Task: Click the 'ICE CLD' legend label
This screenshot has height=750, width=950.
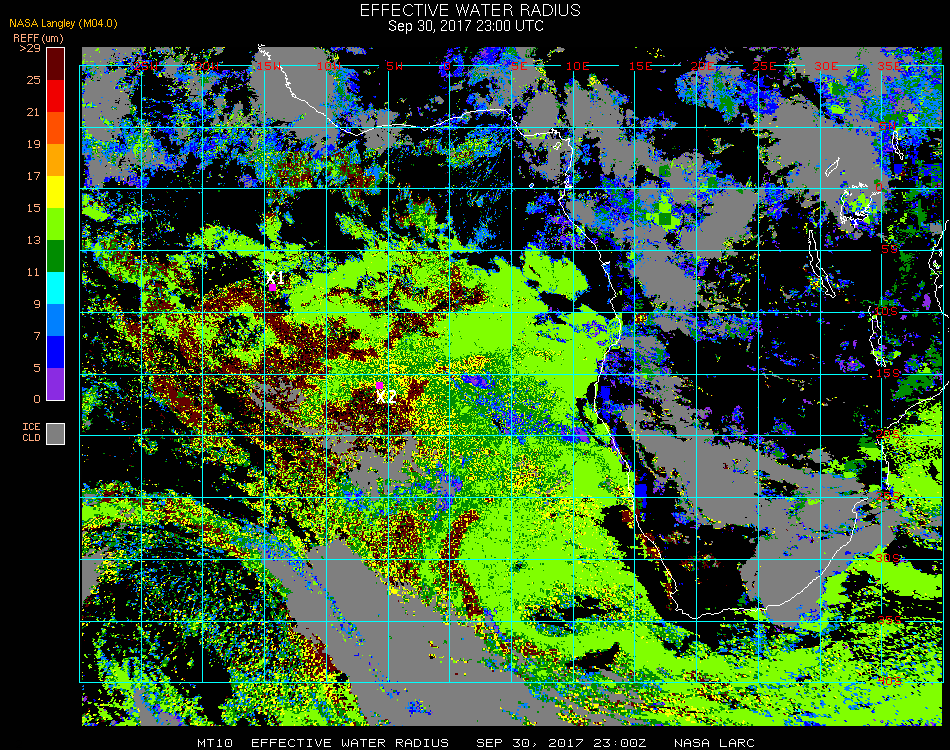Action: click(32, 433)
